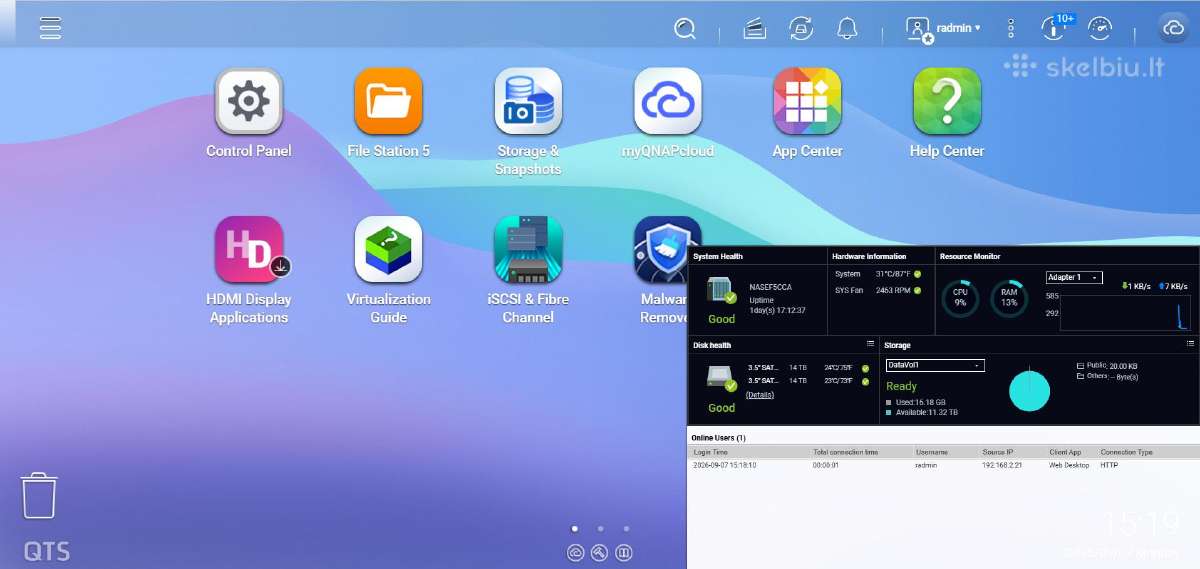The image size is (1200, 569).
Task: Open Hardware Information panel header
Action: [869, 257]
